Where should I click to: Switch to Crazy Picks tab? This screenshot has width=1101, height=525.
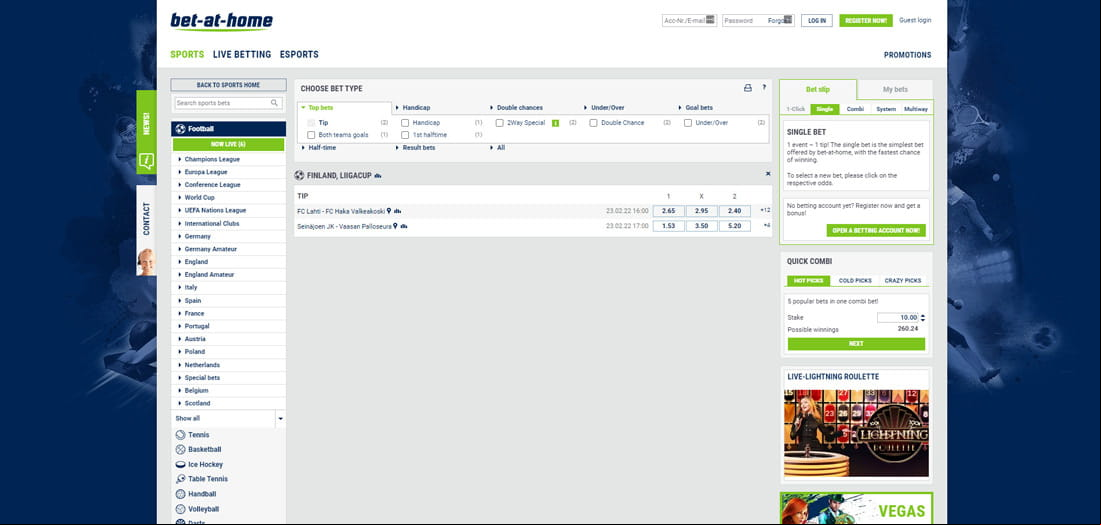tap(903, 281)
